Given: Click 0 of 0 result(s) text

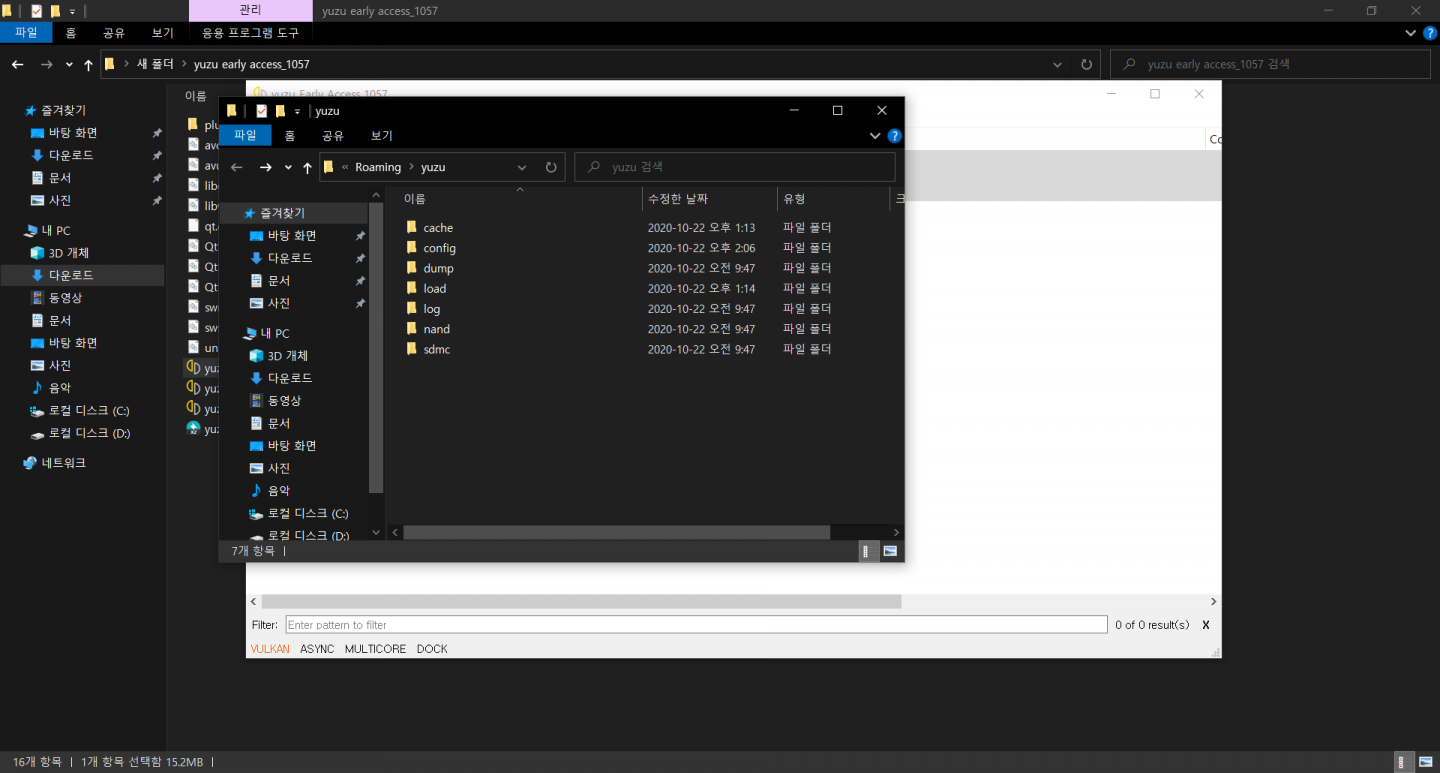Looking at the screenshot, I should [1153, 625].
